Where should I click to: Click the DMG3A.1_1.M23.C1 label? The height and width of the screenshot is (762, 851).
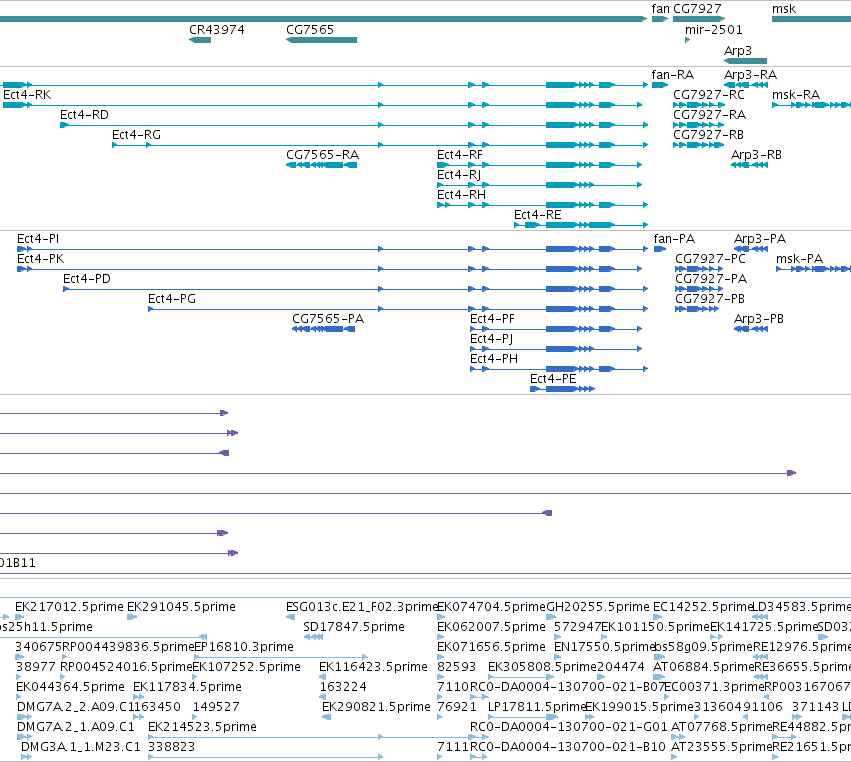81,747
